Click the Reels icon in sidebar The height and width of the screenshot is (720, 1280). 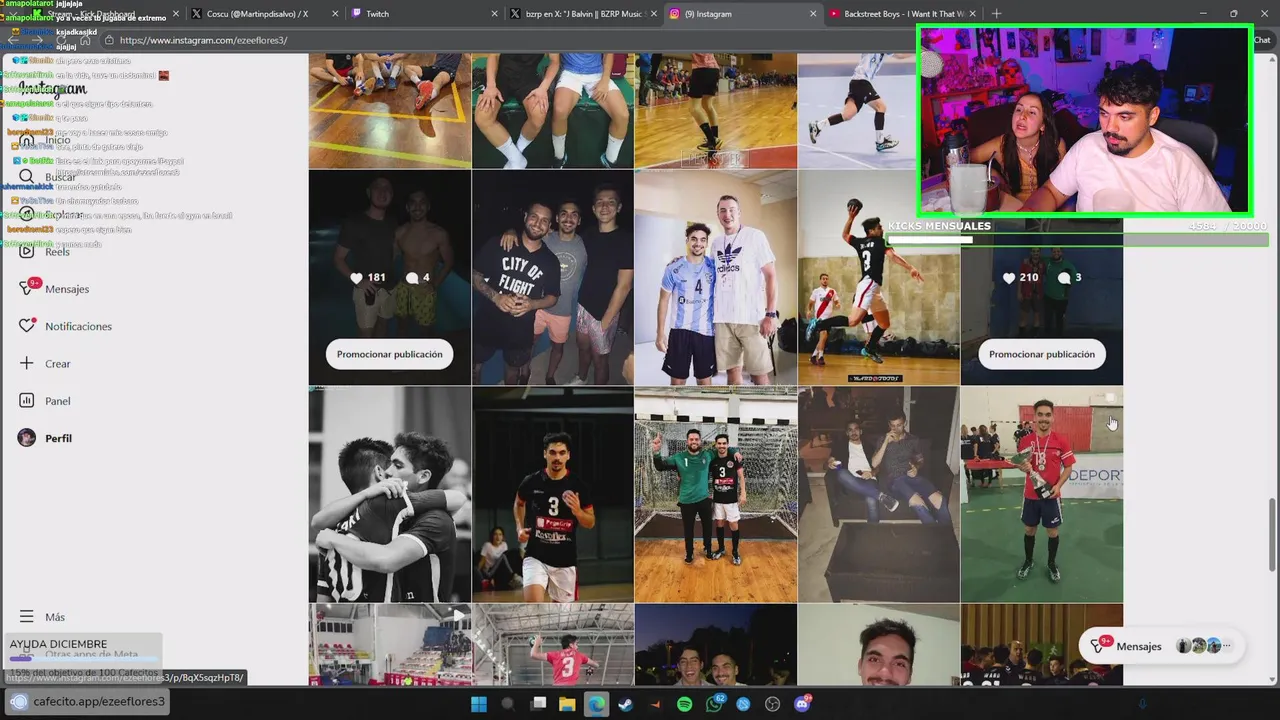coord(27,252)
